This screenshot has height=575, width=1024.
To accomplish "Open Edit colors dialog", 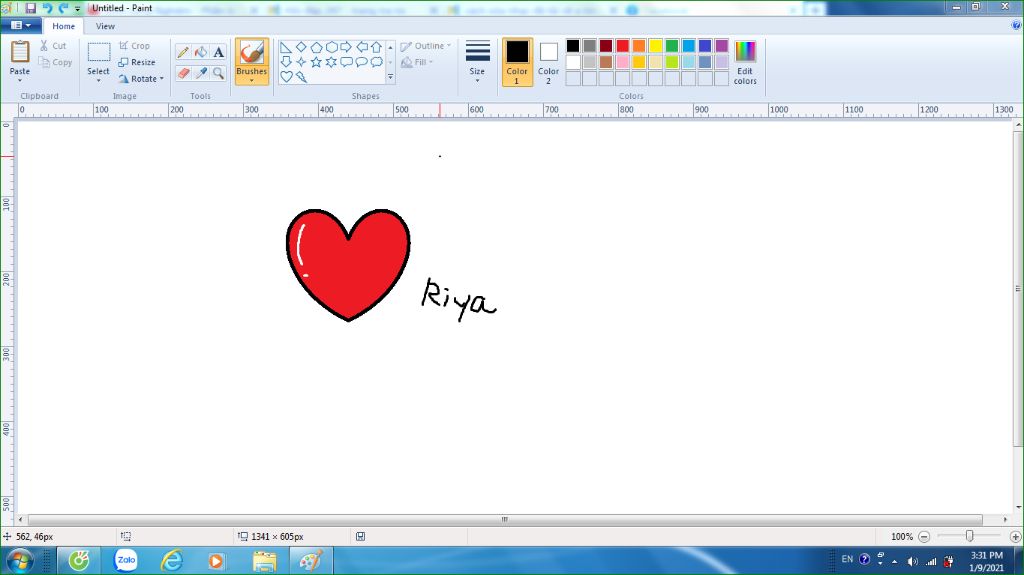I will pyautogui.click(x=744, y=62).
